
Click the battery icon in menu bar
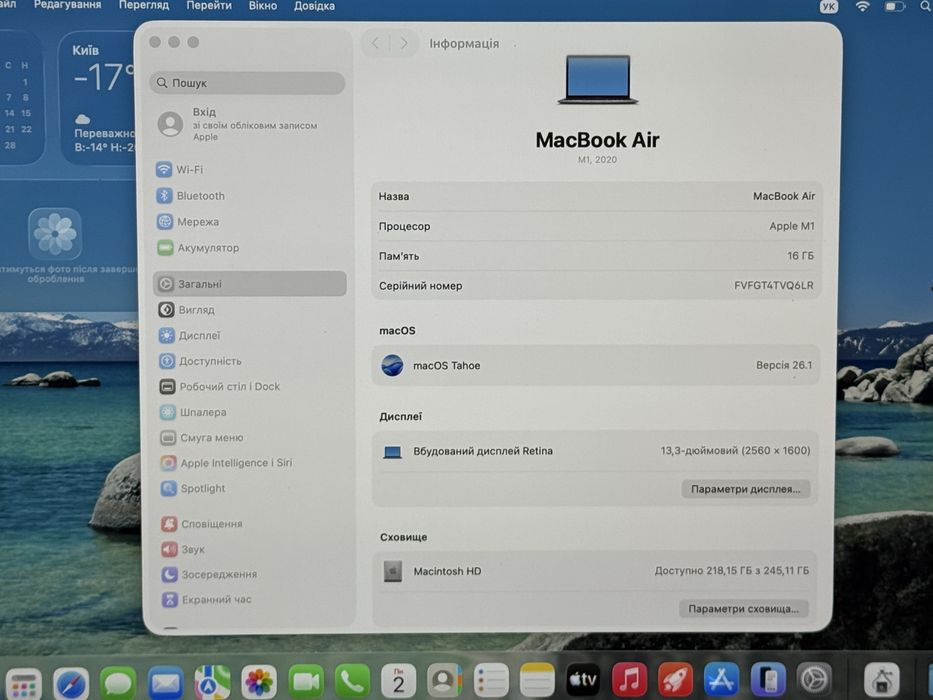click(x=894, y=7)
